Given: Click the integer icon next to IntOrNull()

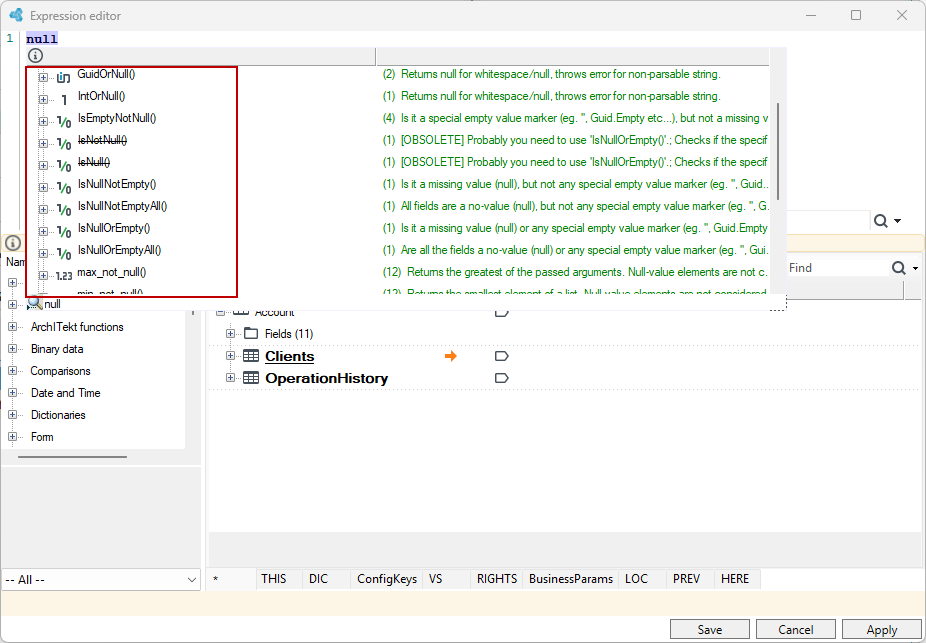Looking at the screenshot, I should point(64,99).
